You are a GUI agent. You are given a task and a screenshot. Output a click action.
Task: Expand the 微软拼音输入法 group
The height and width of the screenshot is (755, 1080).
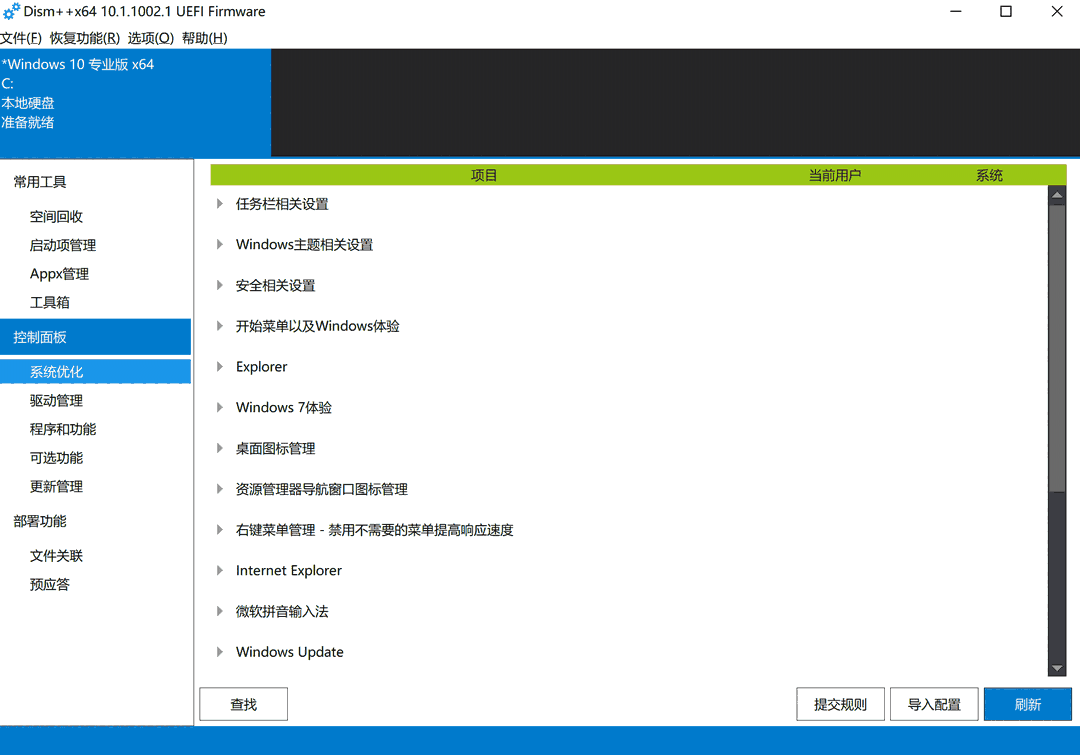pyautogui.click(x=220, y=611)
